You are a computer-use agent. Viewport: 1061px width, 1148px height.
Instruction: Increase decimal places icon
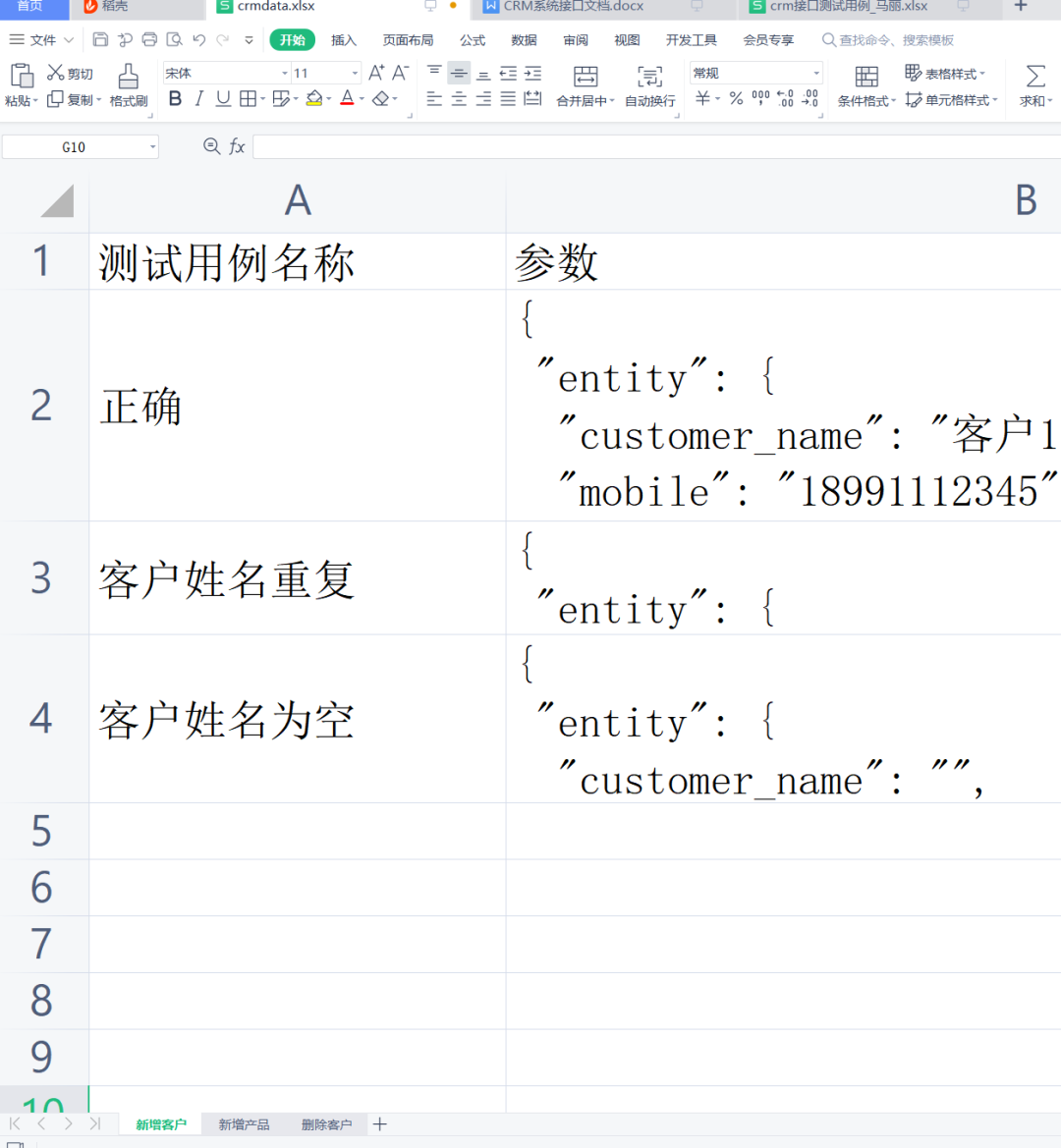[785, 99]
